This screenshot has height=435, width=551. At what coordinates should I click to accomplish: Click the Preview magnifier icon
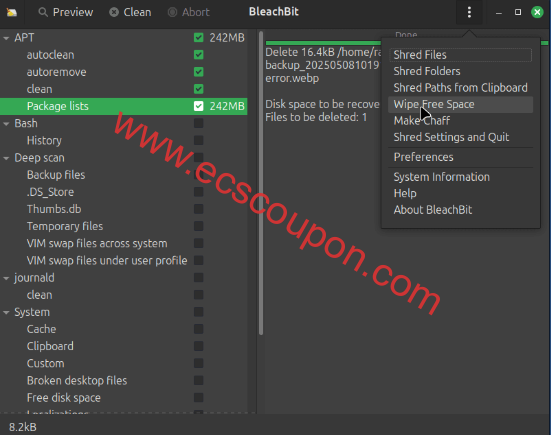[43, 12]
